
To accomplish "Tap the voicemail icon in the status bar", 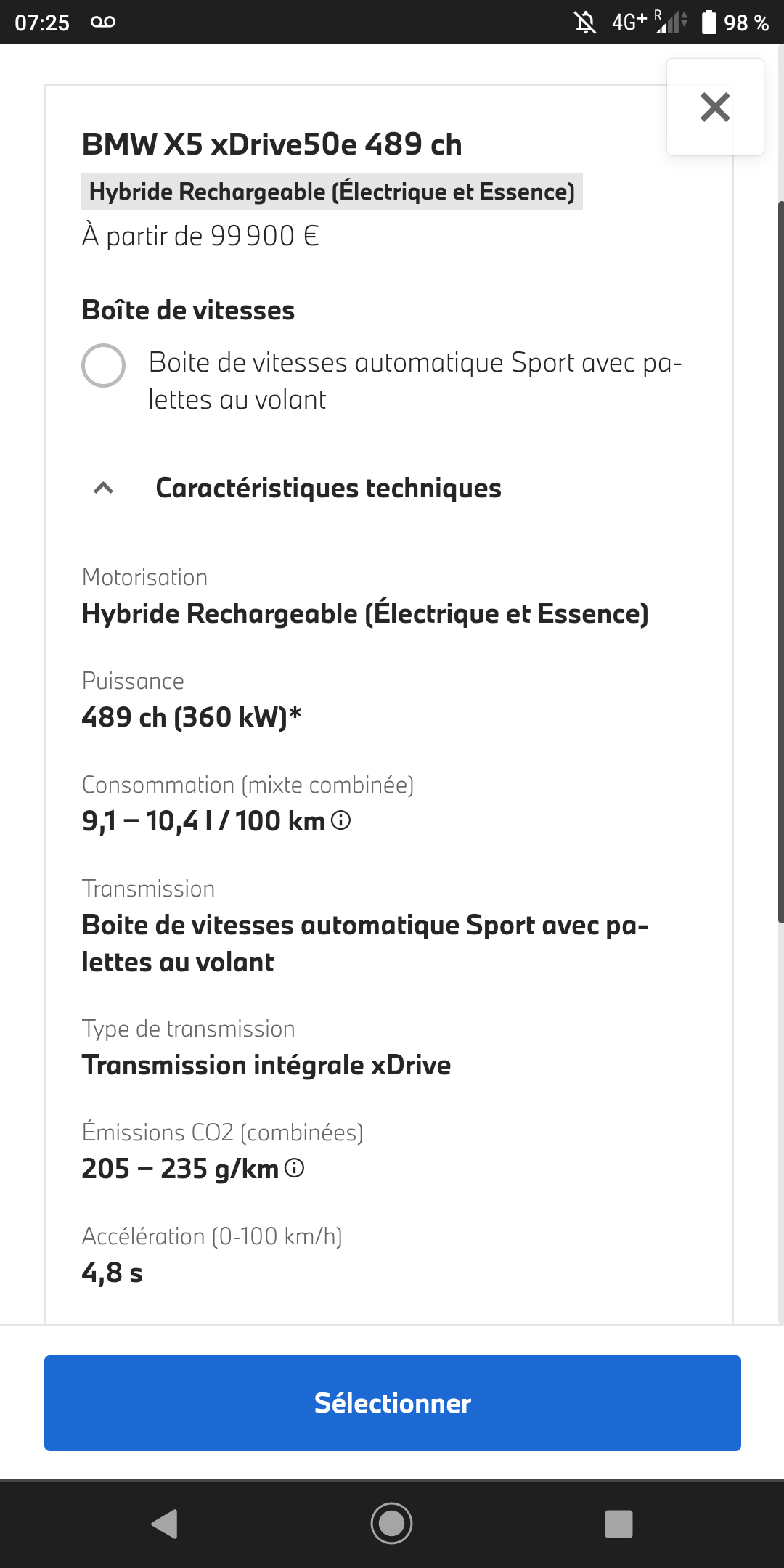I will 103,22.
